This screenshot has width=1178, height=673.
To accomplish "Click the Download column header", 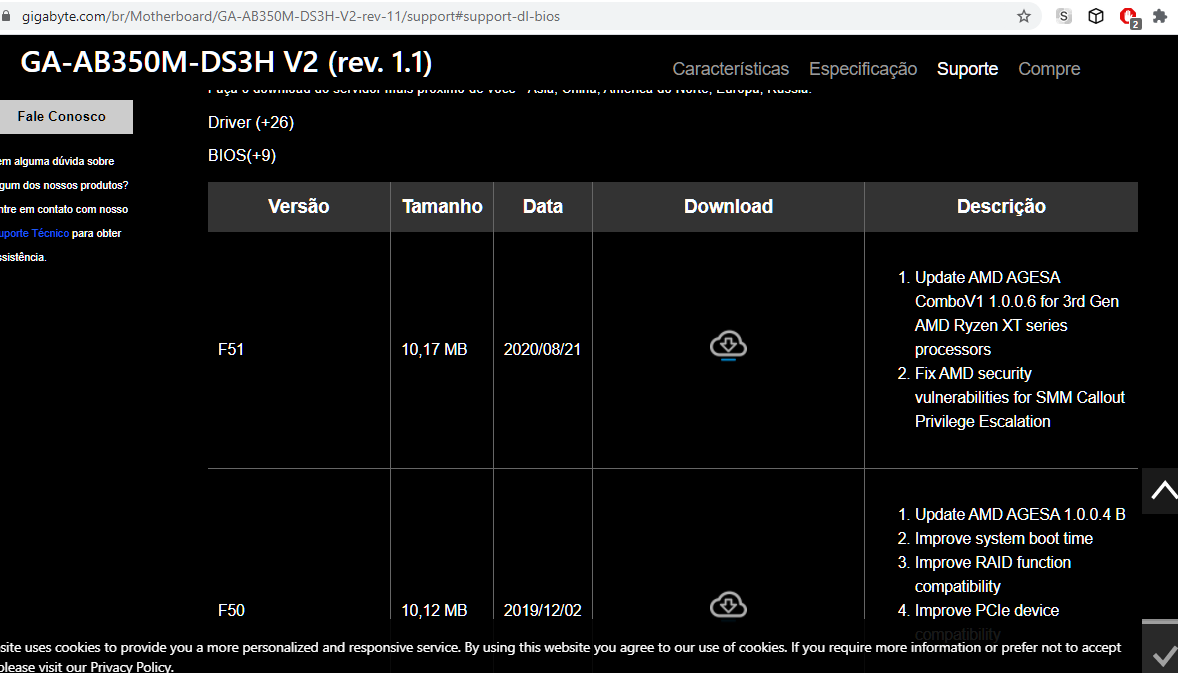I will pyautogui.click(x=728, y=207).
